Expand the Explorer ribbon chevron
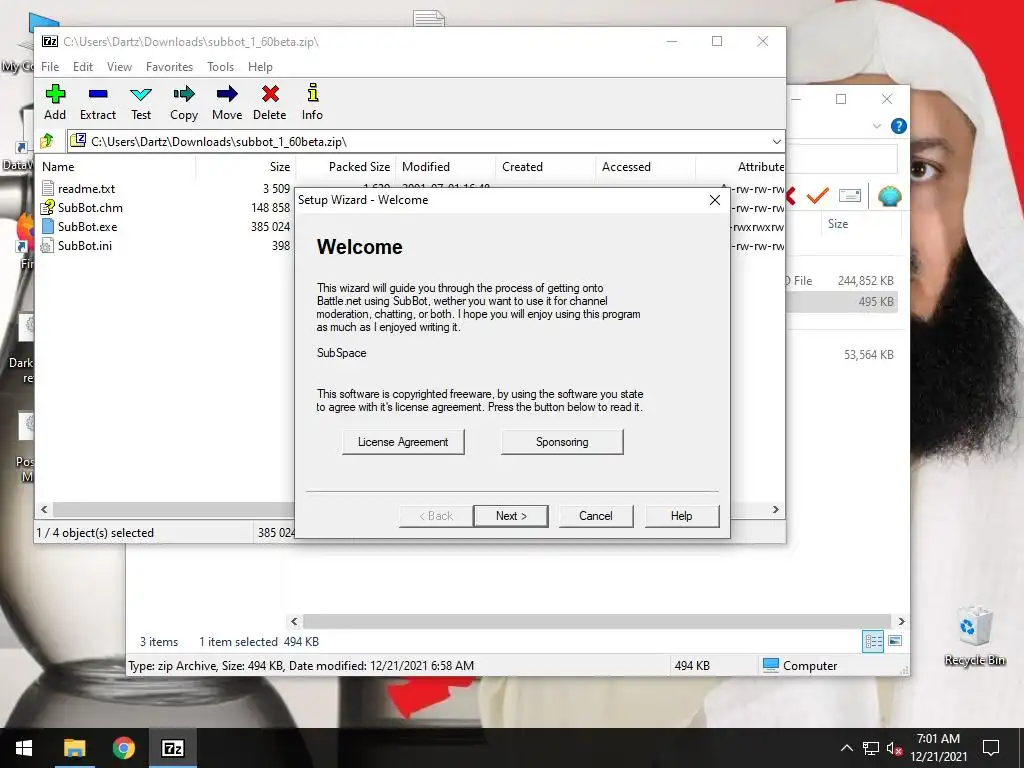 [x=877, y=126]
